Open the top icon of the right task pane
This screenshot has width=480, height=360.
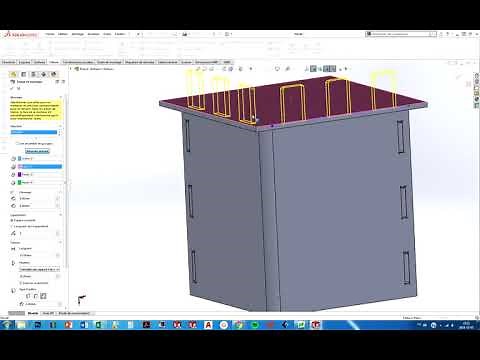[x=476, y=76]
